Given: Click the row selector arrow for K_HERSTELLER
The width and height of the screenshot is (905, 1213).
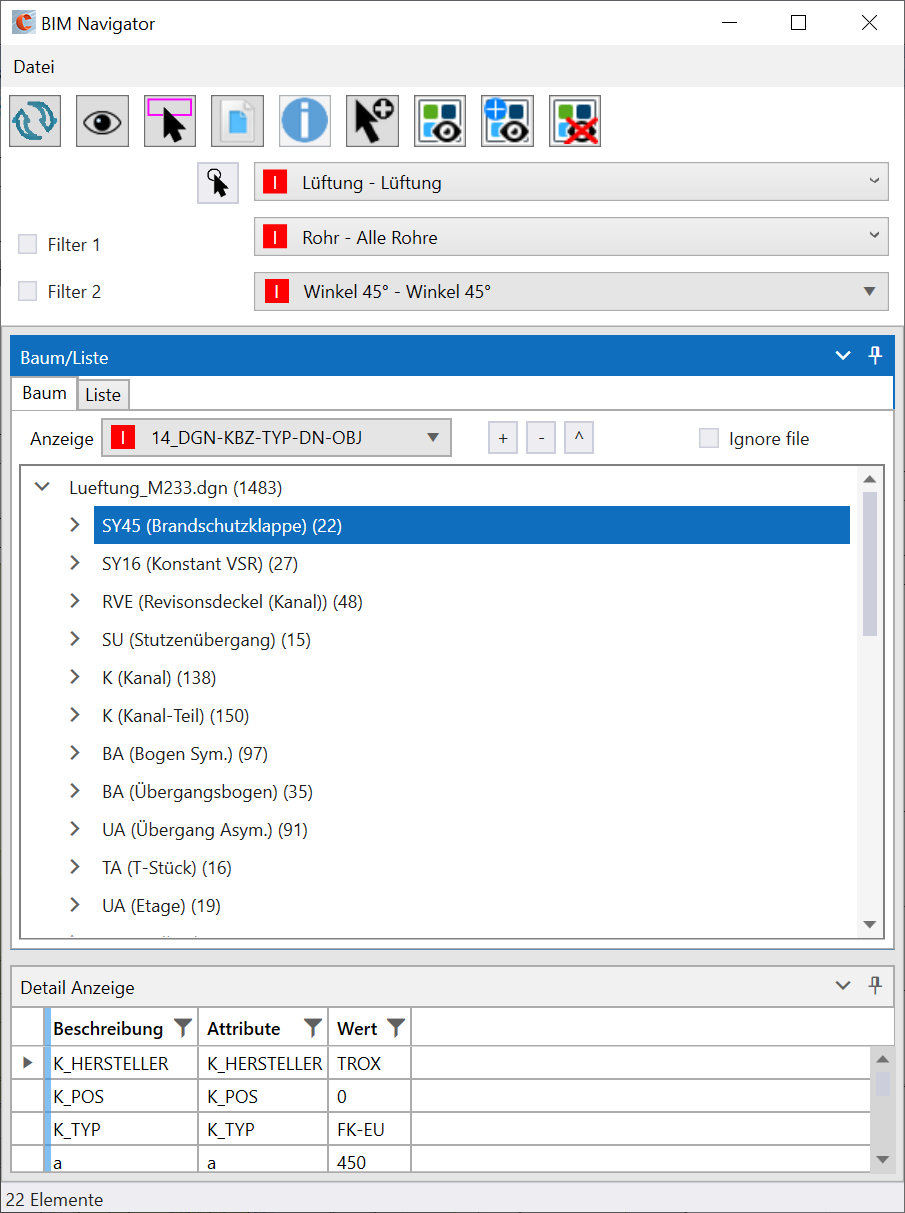Looking at the screenshot, I should pos(28,1064).
